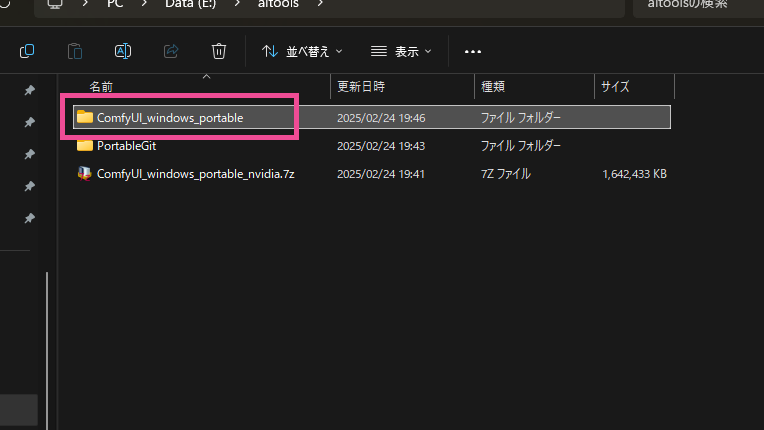Image resolution: width=764 pixels, height=430 pixels.
Task: Click the PC breadcrumb in the address bar
Action: point(115,4)
